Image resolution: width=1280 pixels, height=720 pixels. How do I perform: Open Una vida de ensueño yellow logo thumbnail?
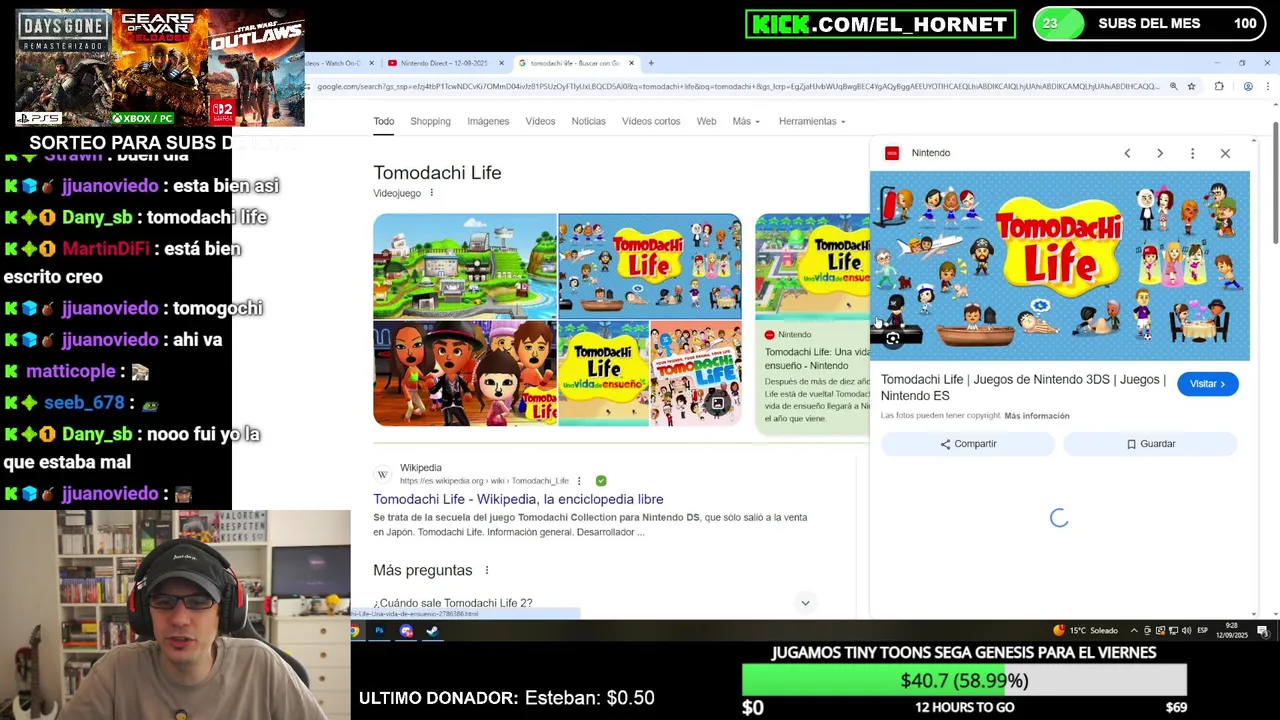(x=603, y=374)
